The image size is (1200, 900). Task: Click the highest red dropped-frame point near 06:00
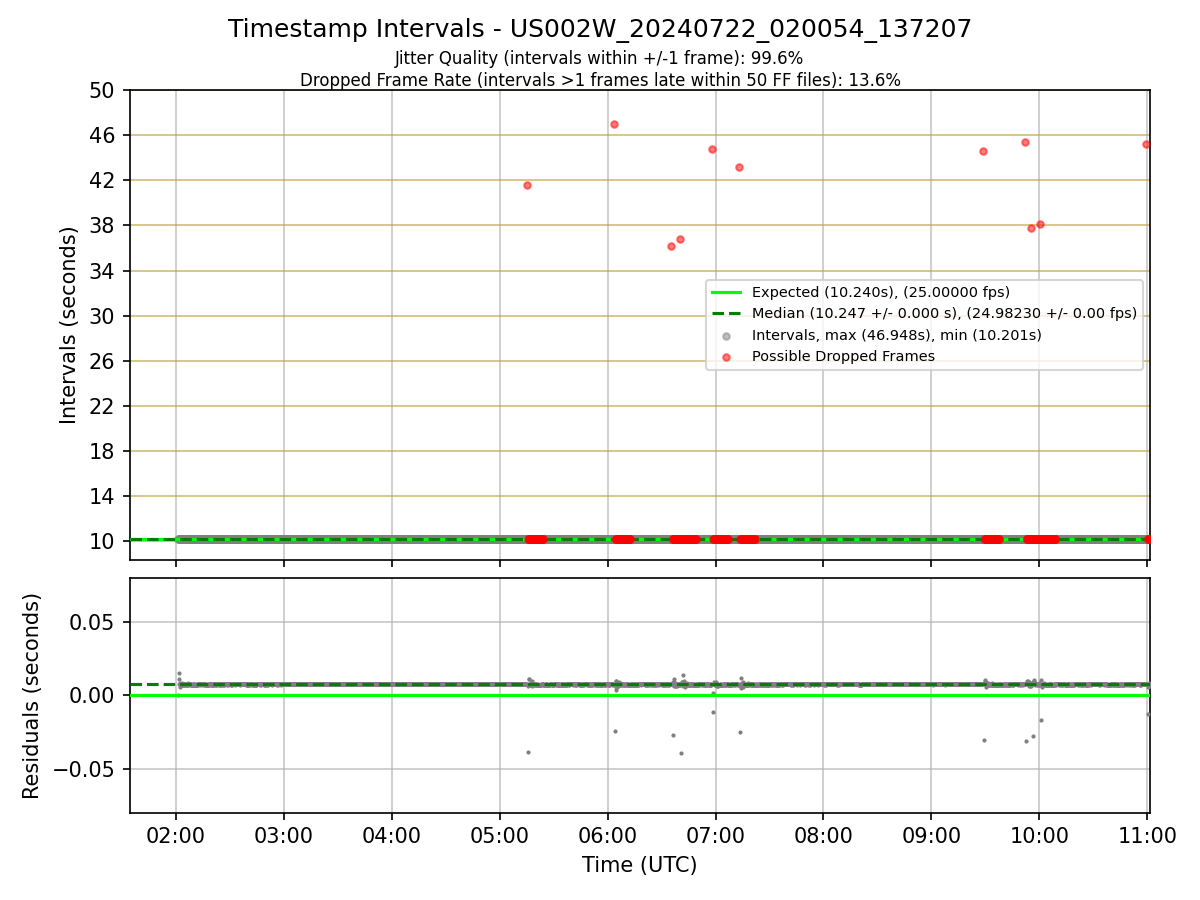click(614, 124)
